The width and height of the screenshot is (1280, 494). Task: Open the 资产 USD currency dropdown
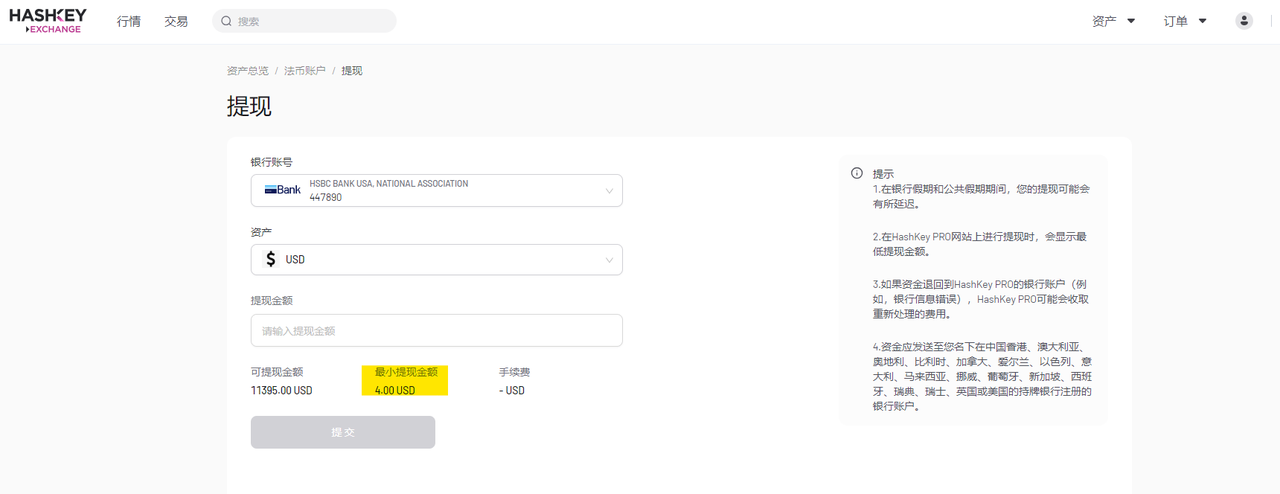coord(437,260)
